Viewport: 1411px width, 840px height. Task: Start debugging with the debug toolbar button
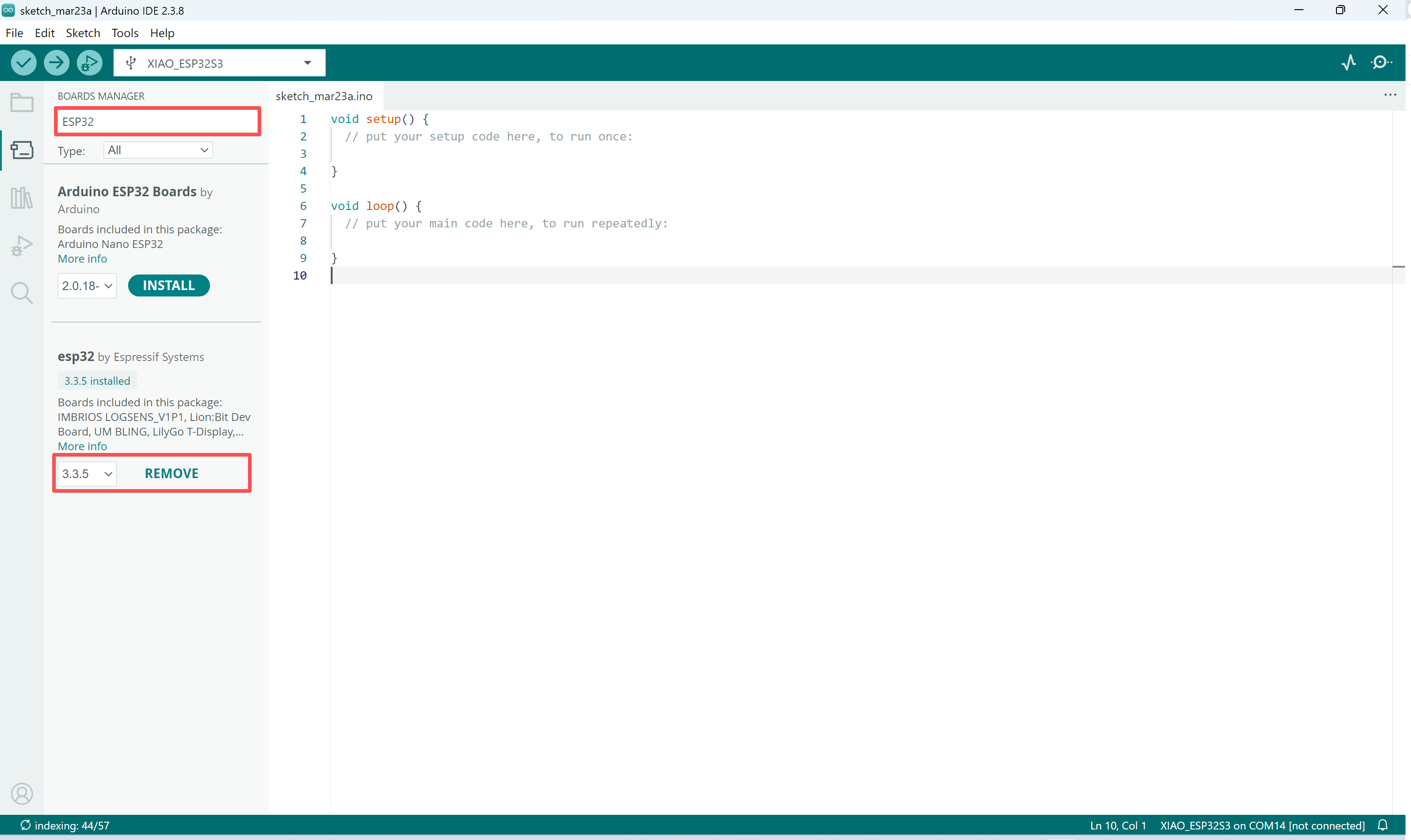tap(89, 63)
